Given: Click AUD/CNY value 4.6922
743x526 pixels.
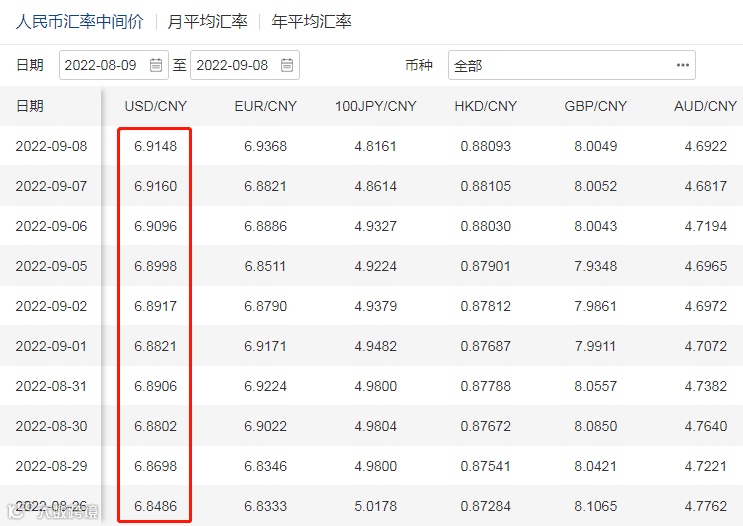Looking at the screenshot, I should click(706, 146).
